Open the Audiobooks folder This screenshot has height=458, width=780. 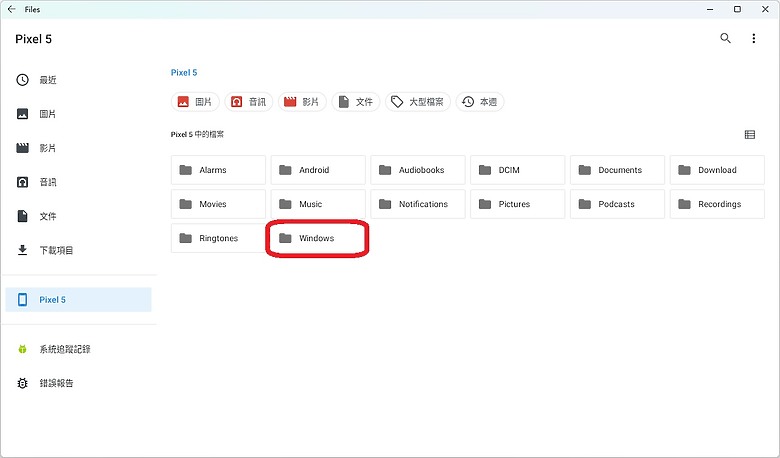click(418, 170)
